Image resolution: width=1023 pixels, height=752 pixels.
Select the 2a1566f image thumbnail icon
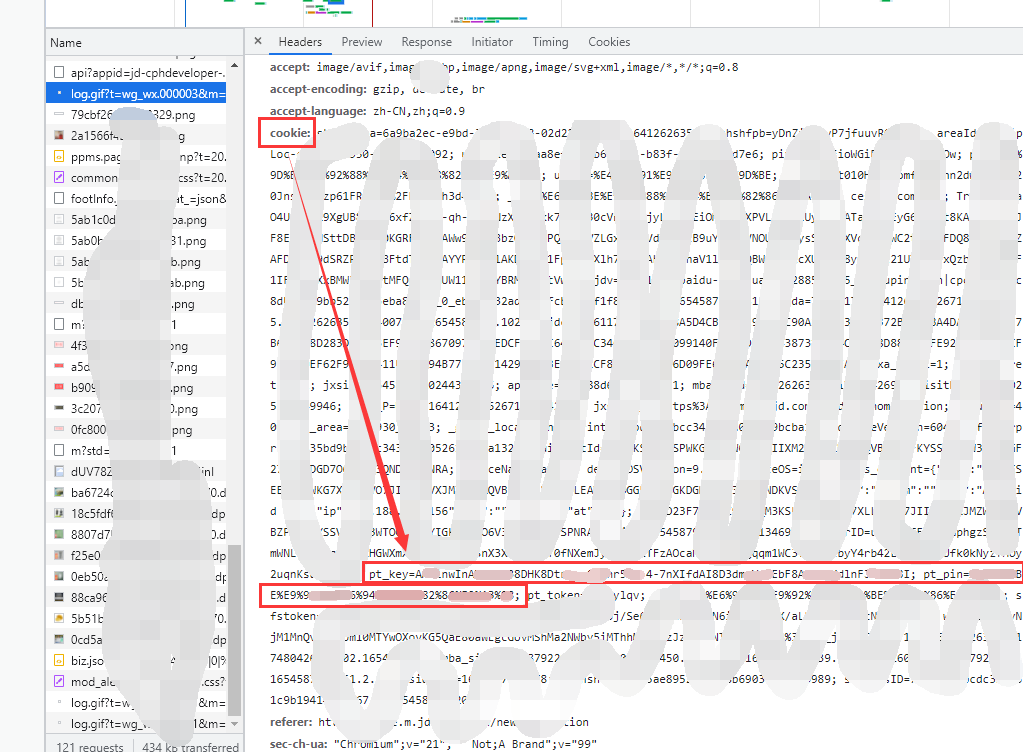[x=59, y=136]
